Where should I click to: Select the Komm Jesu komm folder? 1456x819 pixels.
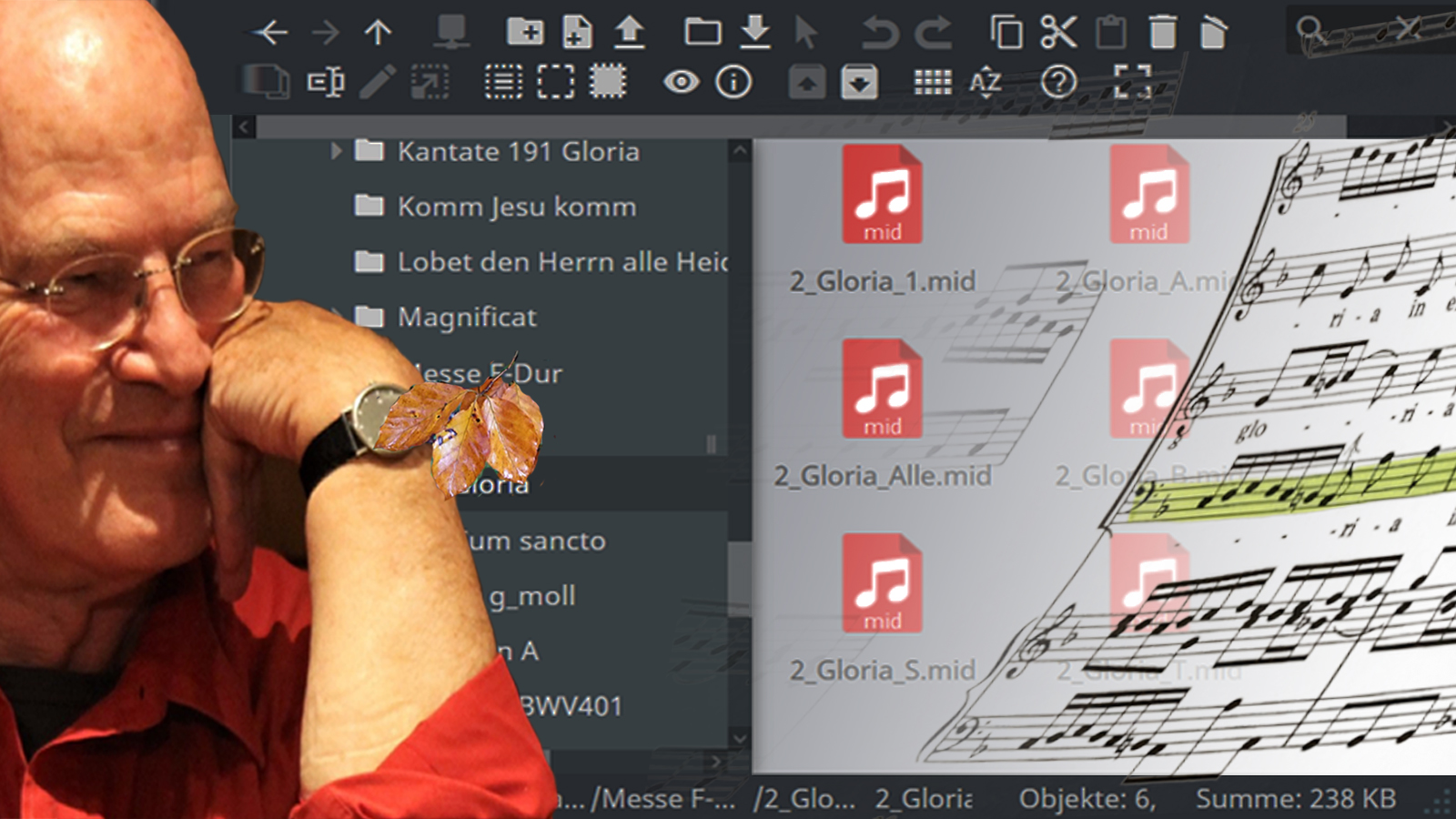coord(516,207)
